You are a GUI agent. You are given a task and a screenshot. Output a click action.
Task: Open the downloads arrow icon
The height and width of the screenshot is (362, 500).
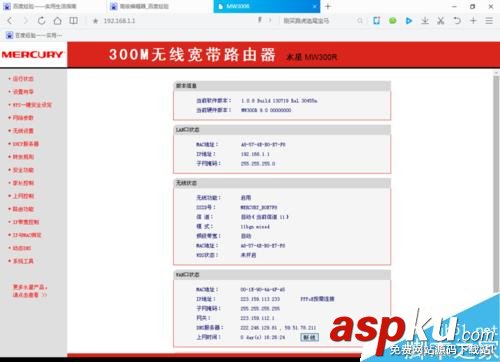point(425,21)
